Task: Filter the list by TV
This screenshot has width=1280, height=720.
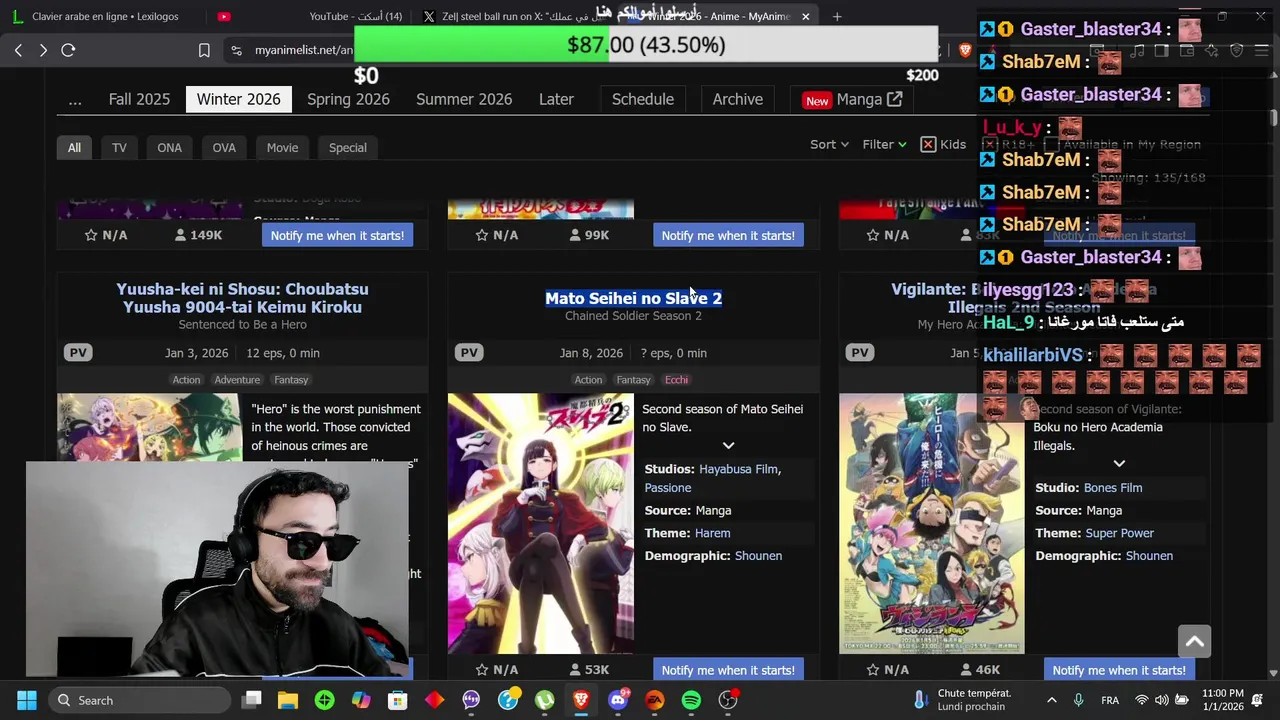Action: [119, 147]
